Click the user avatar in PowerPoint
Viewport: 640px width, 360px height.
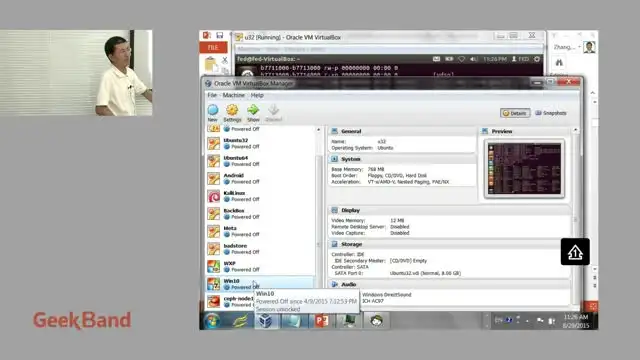click(589, 47)
